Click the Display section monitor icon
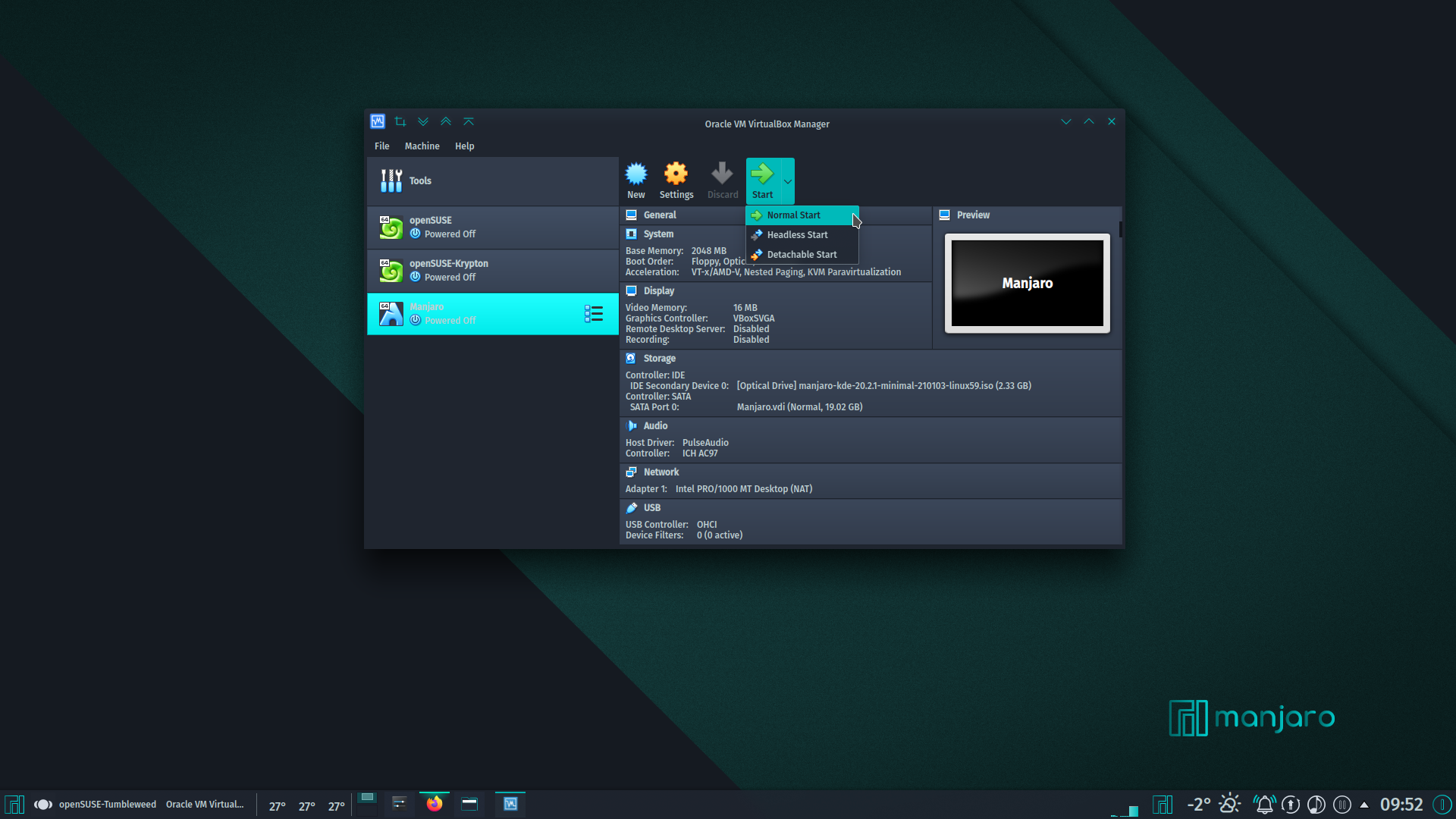This screenshot has height=819, width=1456. pos(631,291)
